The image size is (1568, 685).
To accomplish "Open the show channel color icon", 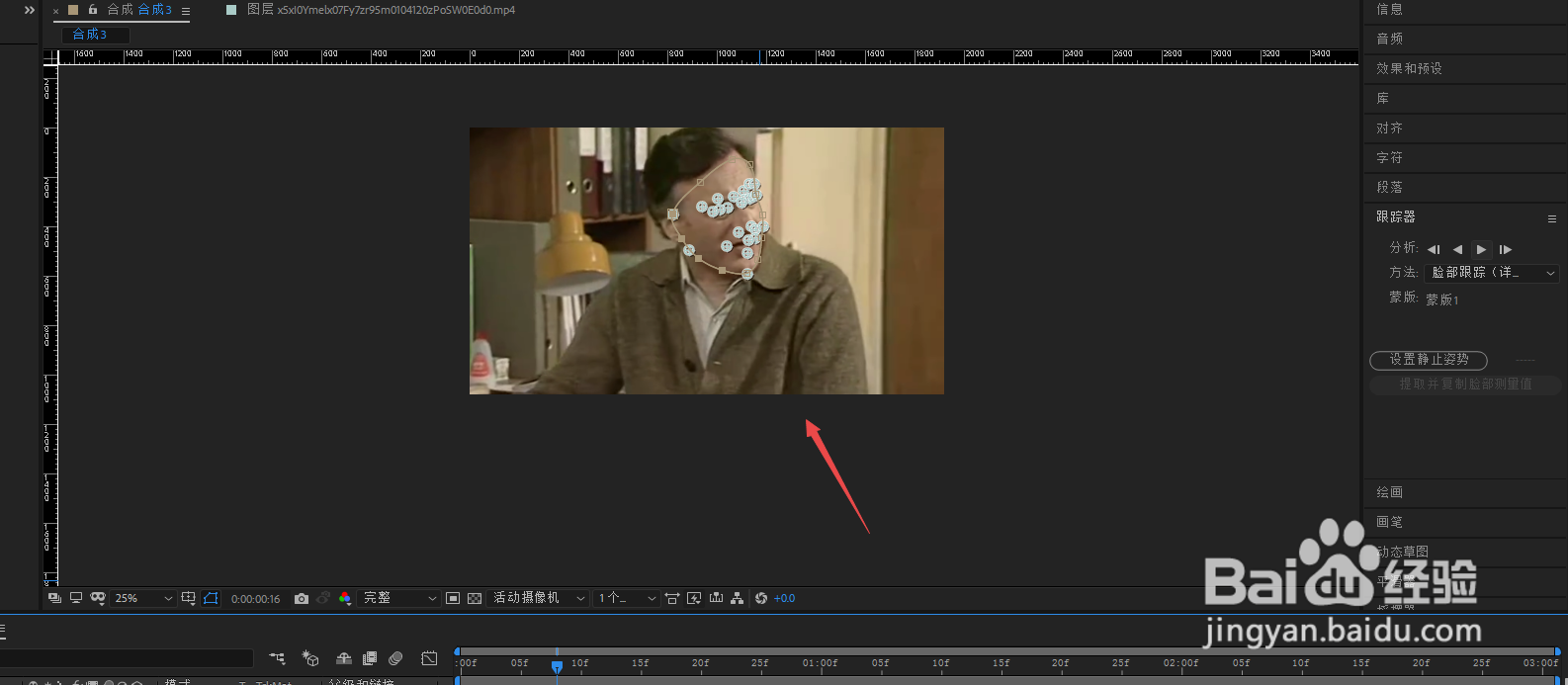I will [x=344, y=598].
